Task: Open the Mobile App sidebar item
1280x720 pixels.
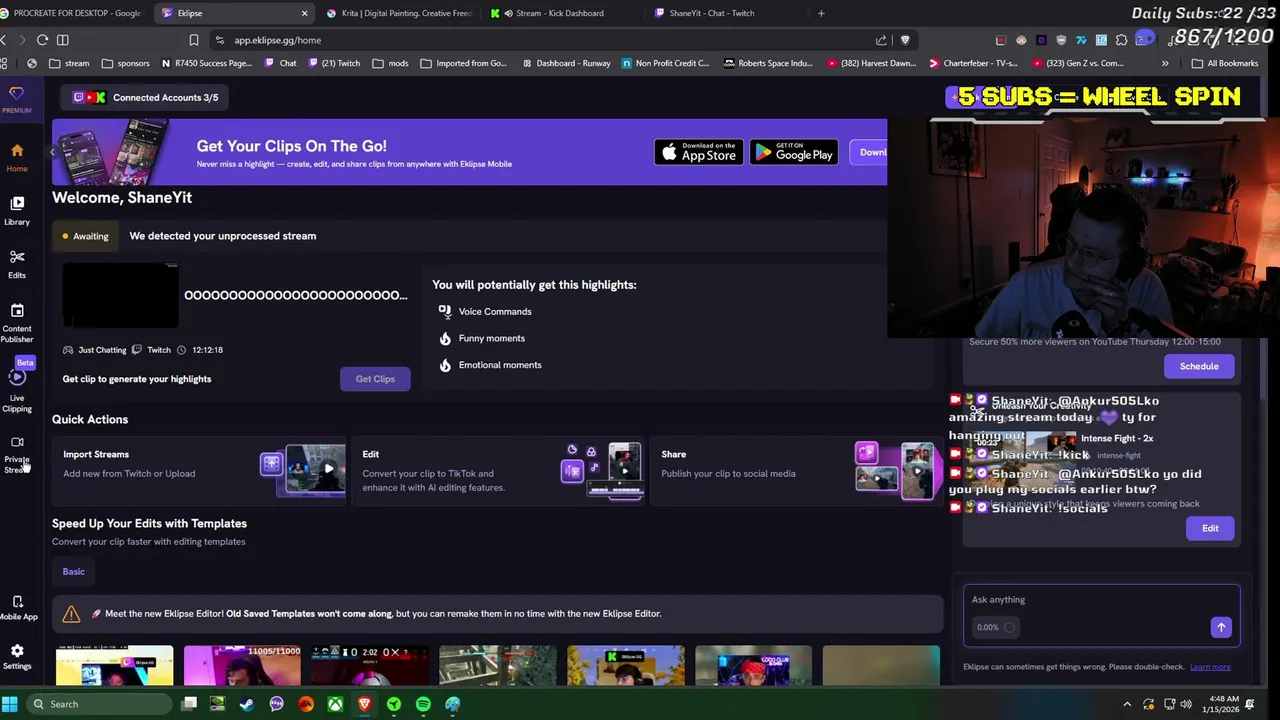Action: tap(18, 607)
